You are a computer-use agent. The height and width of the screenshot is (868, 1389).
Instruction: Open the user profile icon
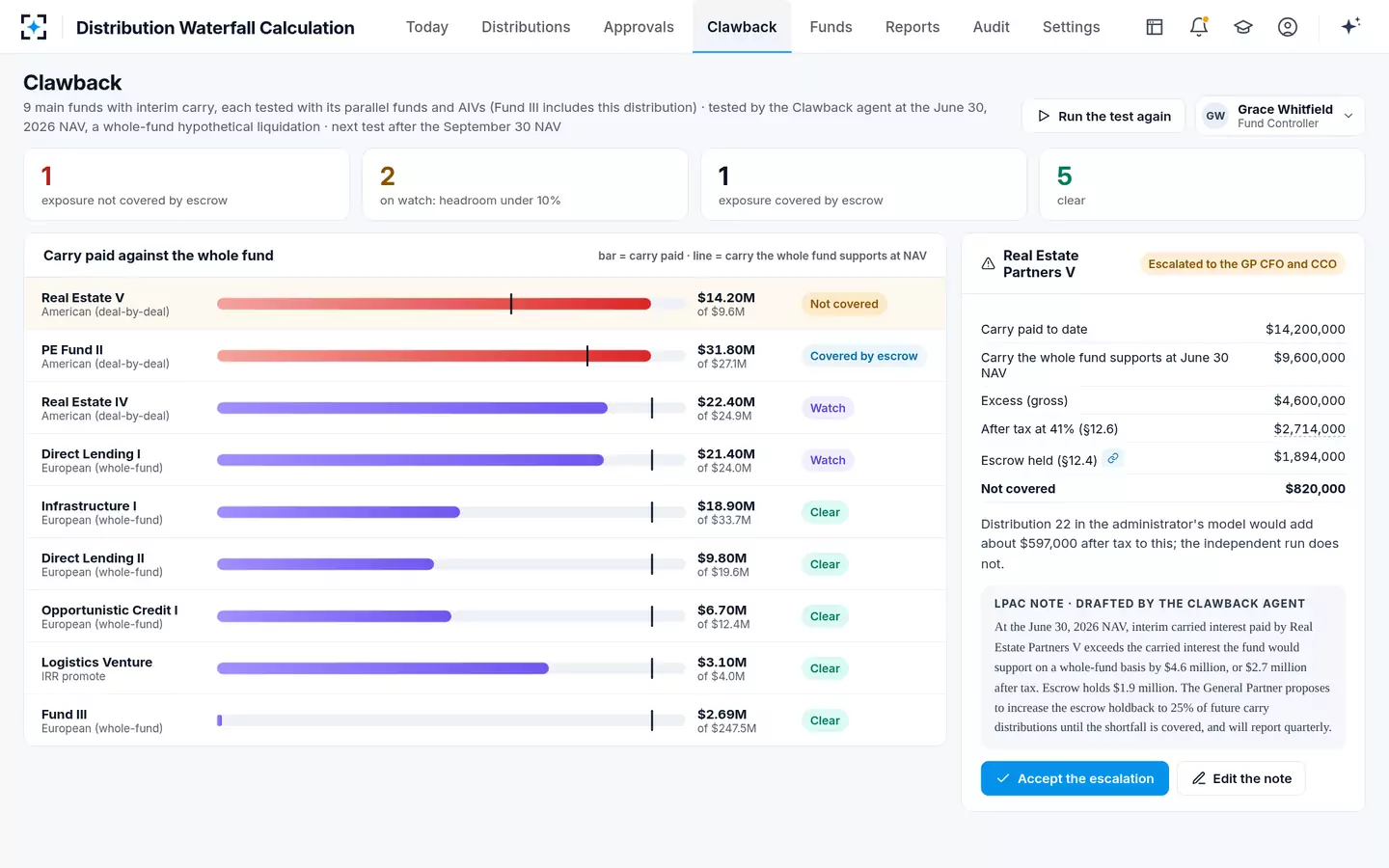click(1288, 27)
